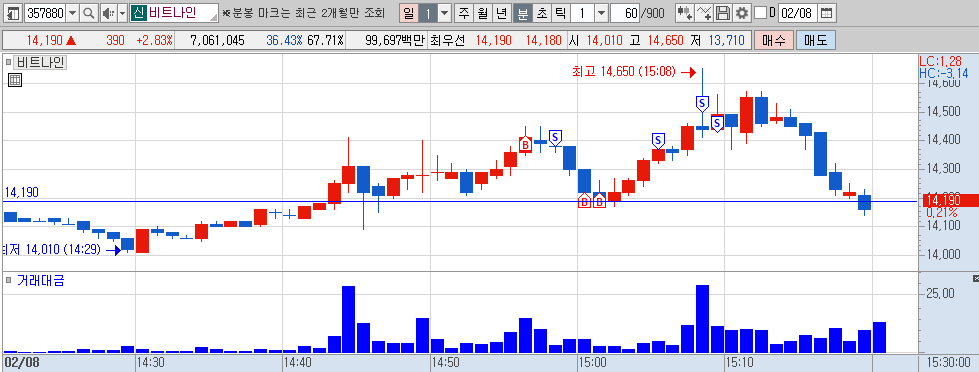Click the add candlestick chart icon
The height and width of the screenshot is (372, 979).
[x=684, y=12]
